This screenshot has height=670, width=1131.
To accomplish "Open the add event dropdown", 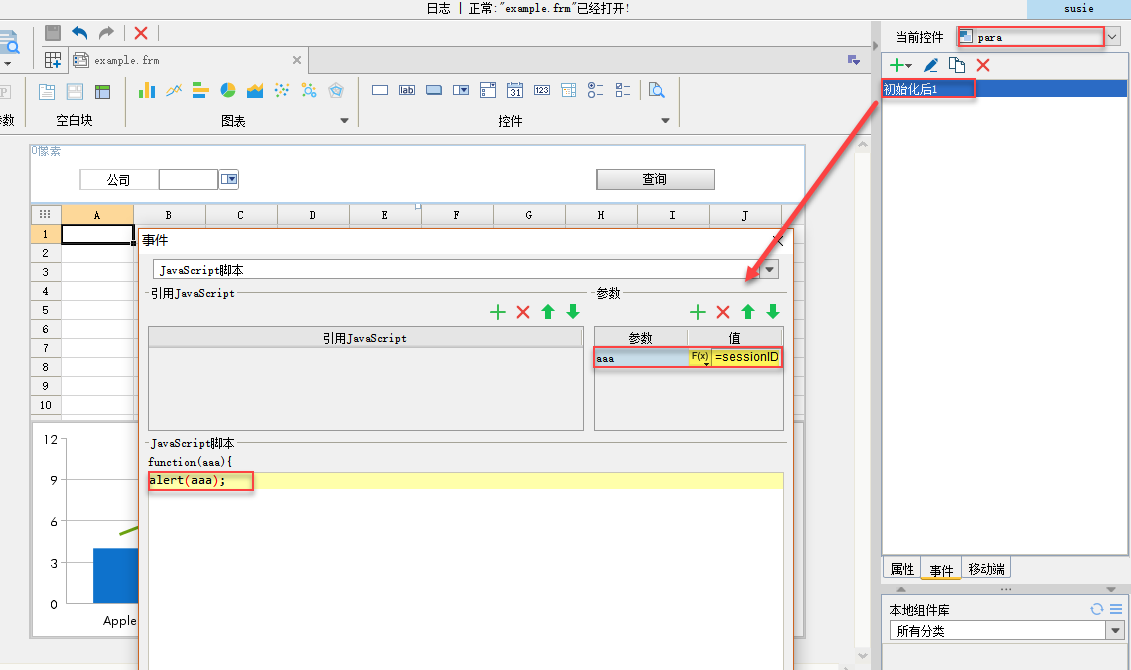I will click(900, 65).
